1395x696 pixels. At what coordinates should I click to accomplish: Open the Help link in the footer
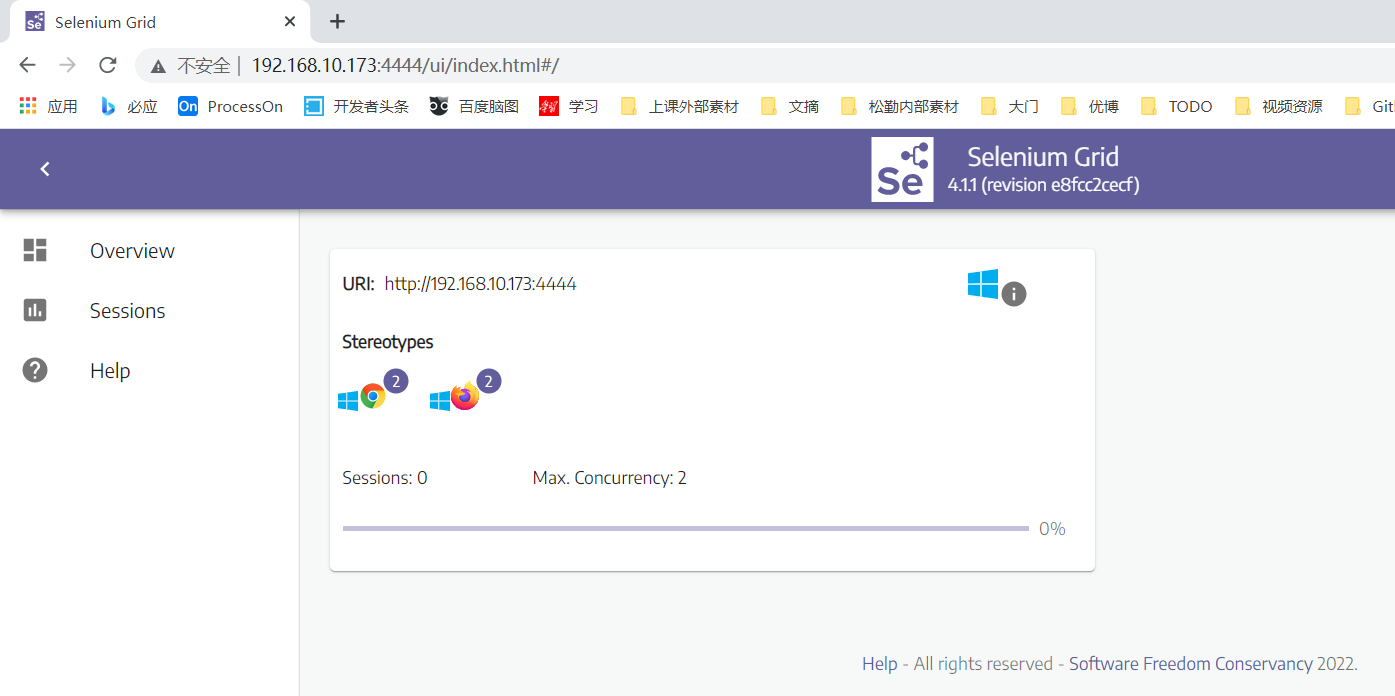[880, 664]
